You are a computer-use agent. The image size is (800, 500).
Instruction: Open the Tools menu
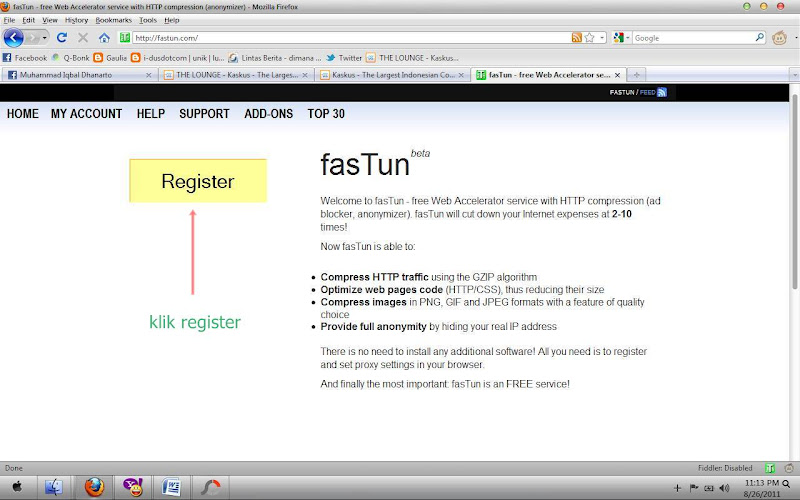click(x=148, y=20)
